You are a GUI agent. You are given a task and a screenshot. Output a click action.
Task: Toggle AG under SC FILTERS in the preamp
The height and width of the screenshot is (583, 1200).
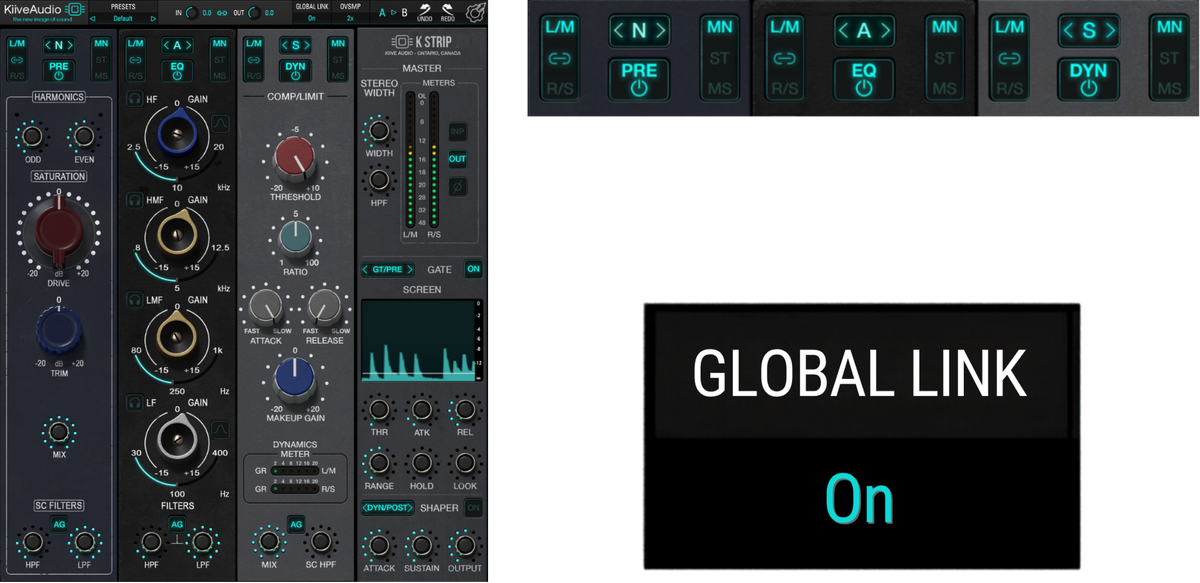pyautogui.click(x=58, y=525)
